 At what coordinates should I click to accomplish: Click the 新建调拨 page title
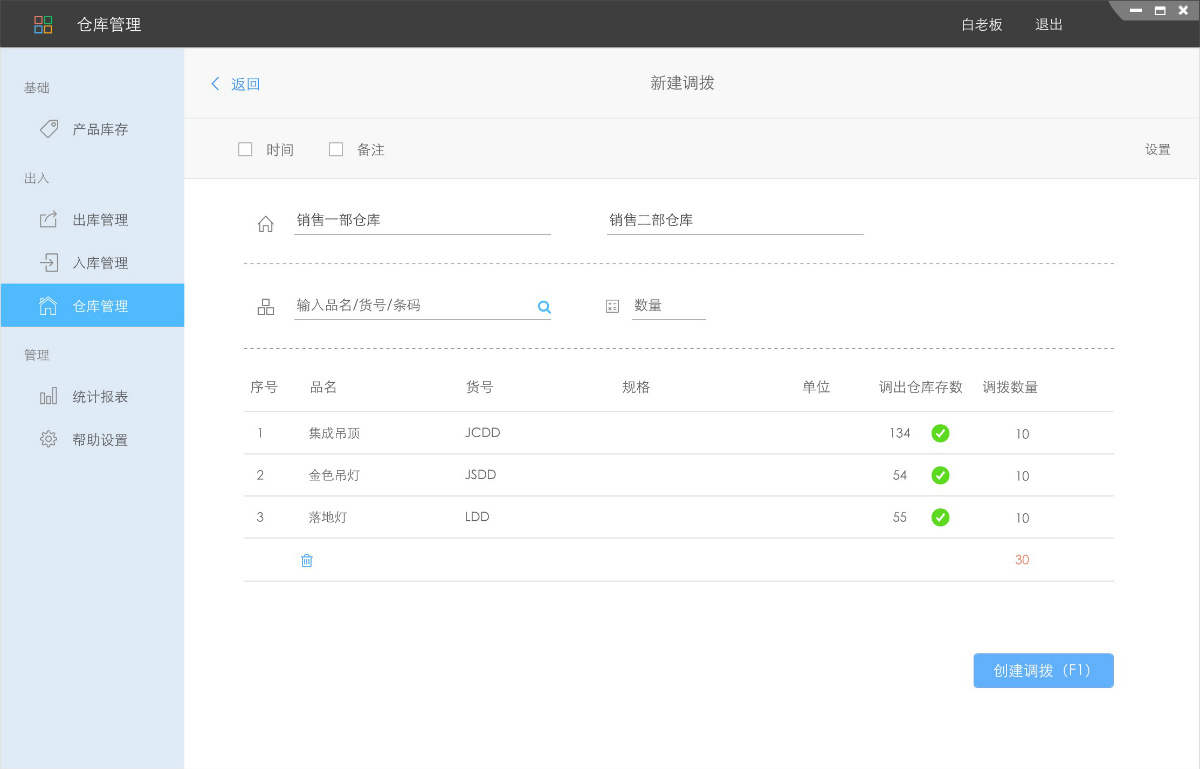(x=682, y=84)
